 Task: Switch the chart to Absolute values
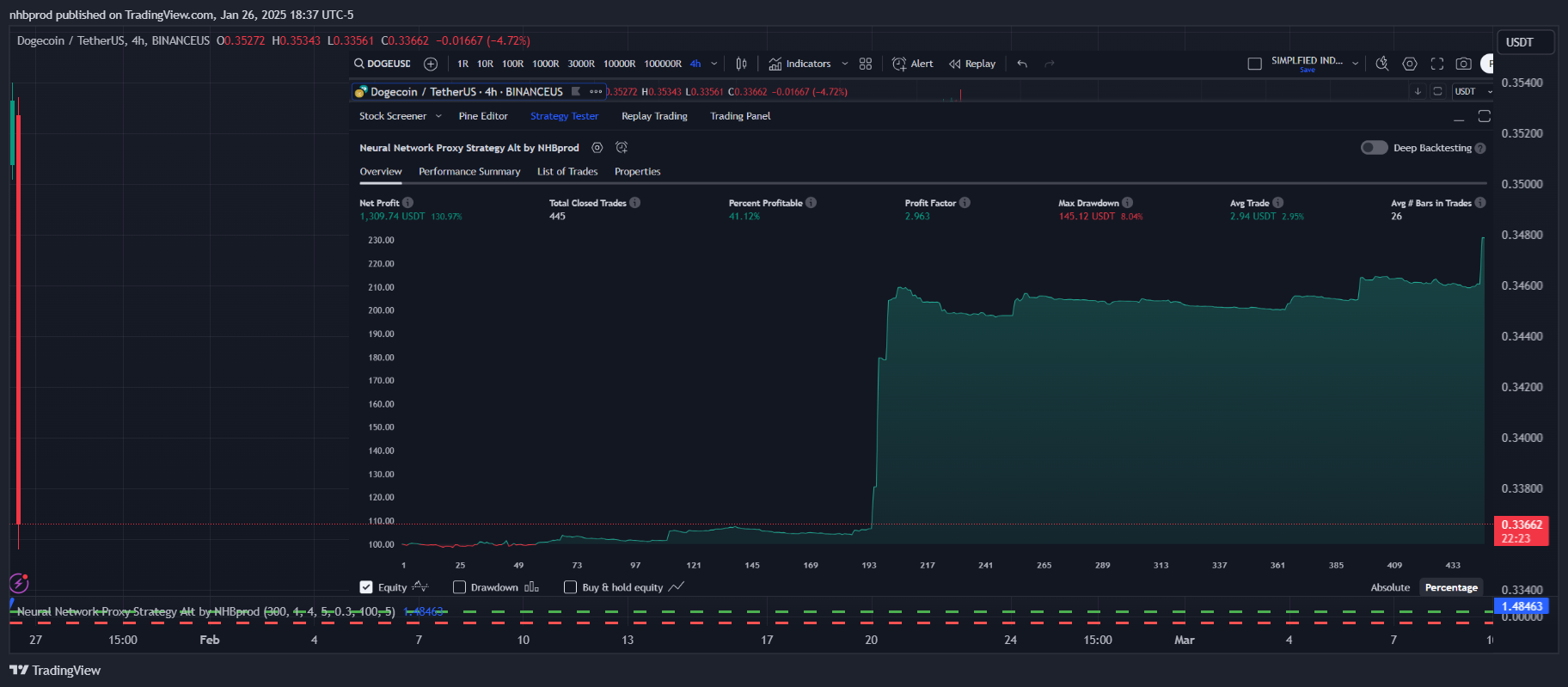tap(1390, 587)
